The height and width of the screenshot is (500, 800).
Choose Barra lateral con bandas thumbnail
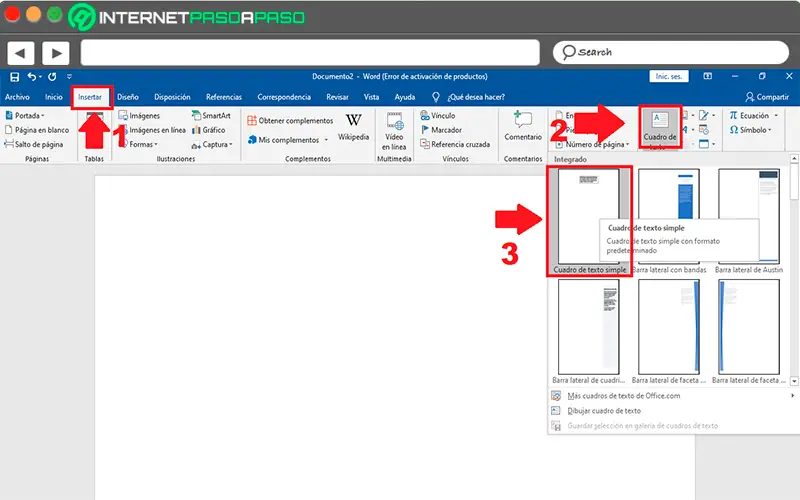coord(669,221)
